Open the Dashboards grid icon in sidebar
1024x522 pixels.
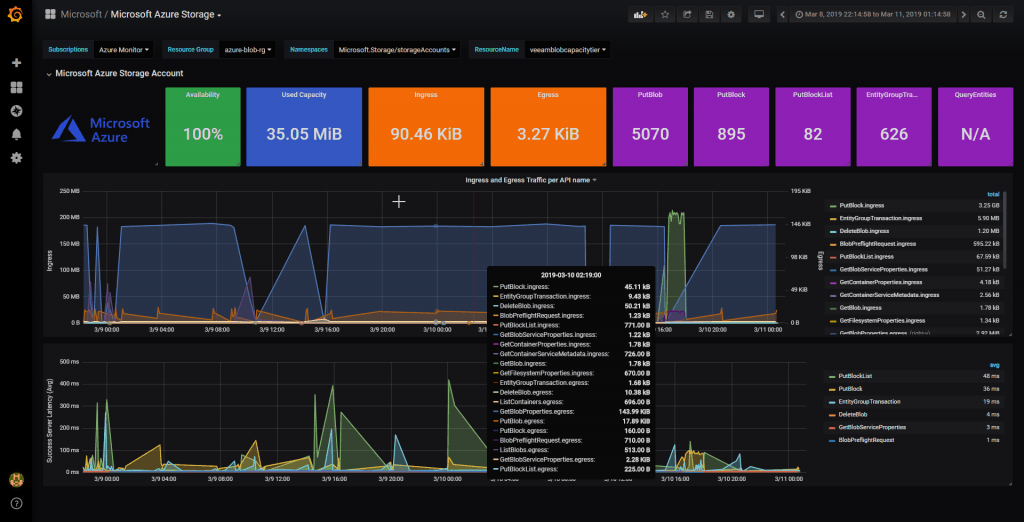click(x=16, y=87)
